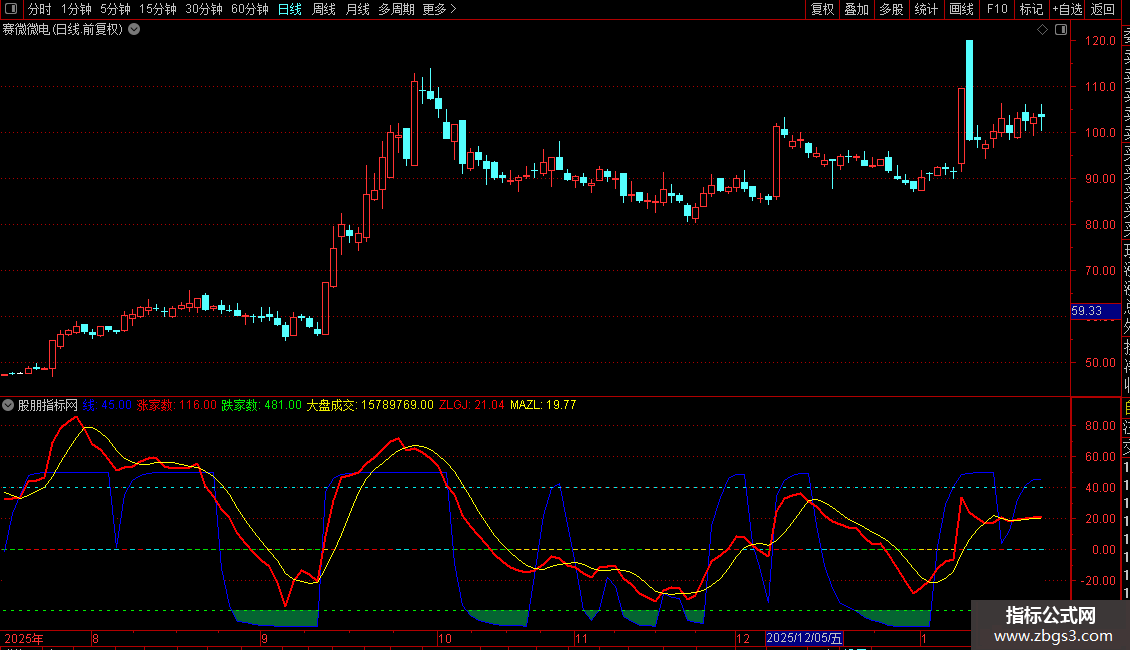The image size is (1130, 650).
Task: Open the 多股 multi-stock view
Action: 891,9
